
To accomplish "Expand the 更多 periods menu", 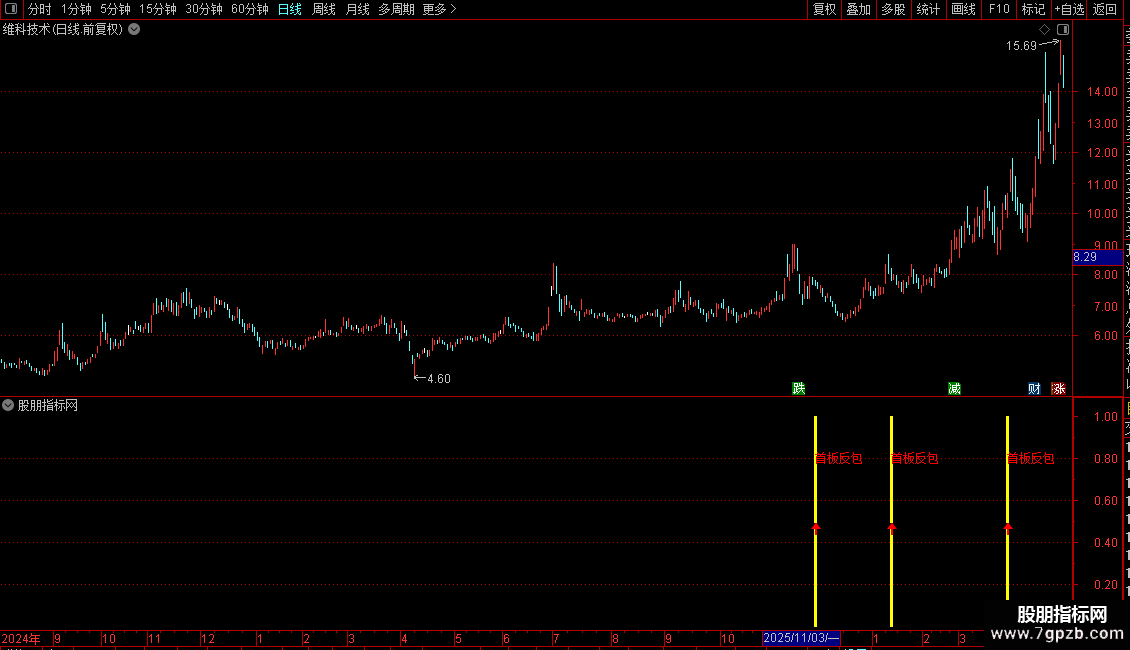I will [x=440, y=9].
